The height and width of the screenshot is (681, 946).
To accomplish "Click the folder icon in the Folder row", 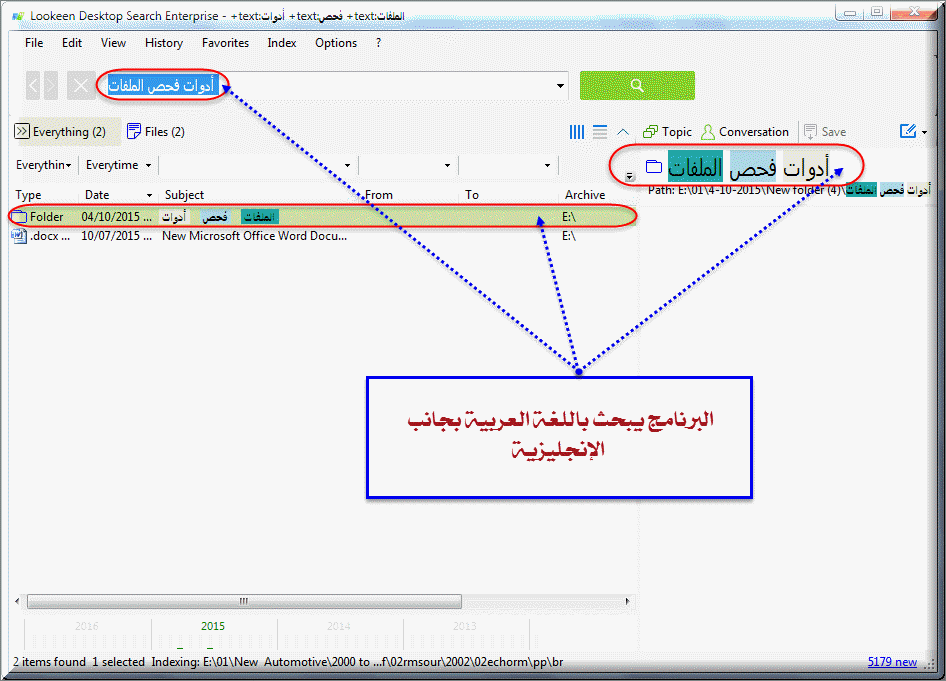I will point(20,217).
